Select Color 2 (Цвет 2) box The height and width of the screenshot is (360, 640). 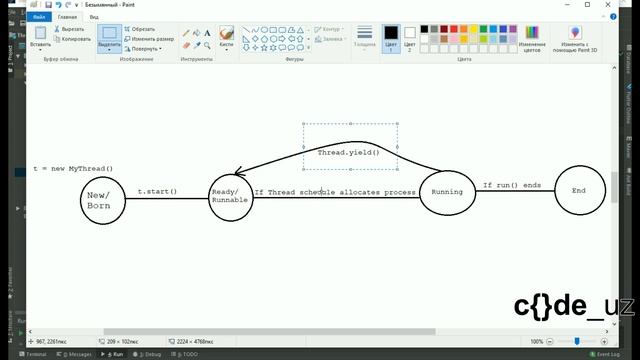(409, 39)
